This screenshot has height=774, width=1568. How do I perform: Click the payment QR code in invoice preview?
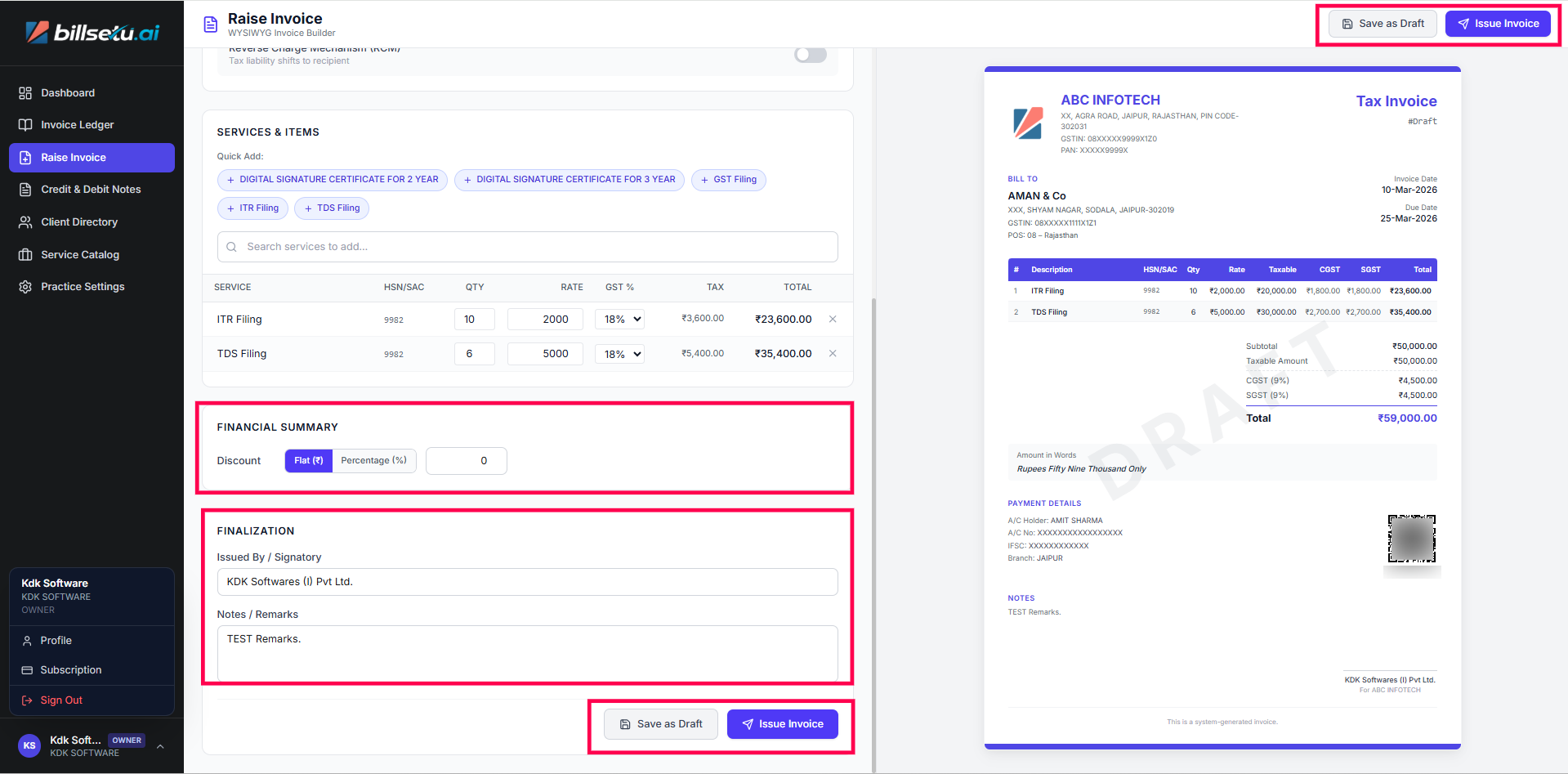point(1411,539)
